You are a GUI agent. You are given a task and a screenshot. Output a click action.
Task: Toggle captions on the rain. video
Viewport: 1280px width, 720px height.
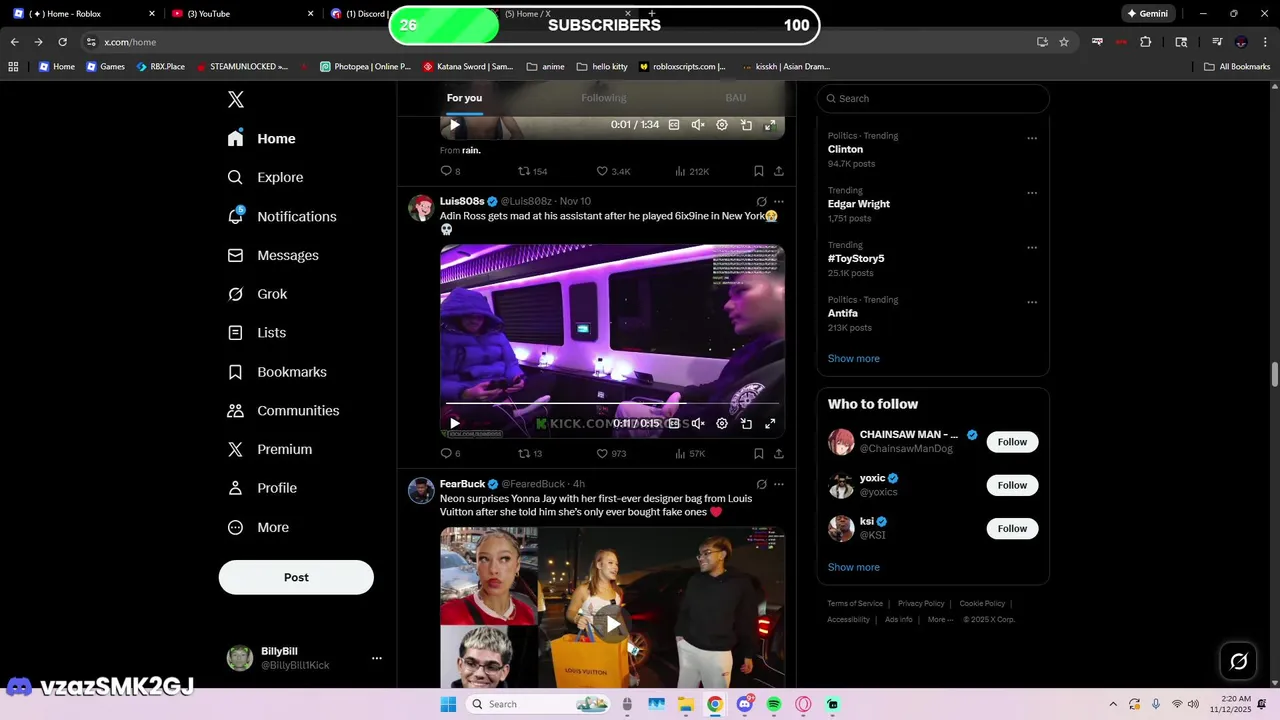[674, 125]
